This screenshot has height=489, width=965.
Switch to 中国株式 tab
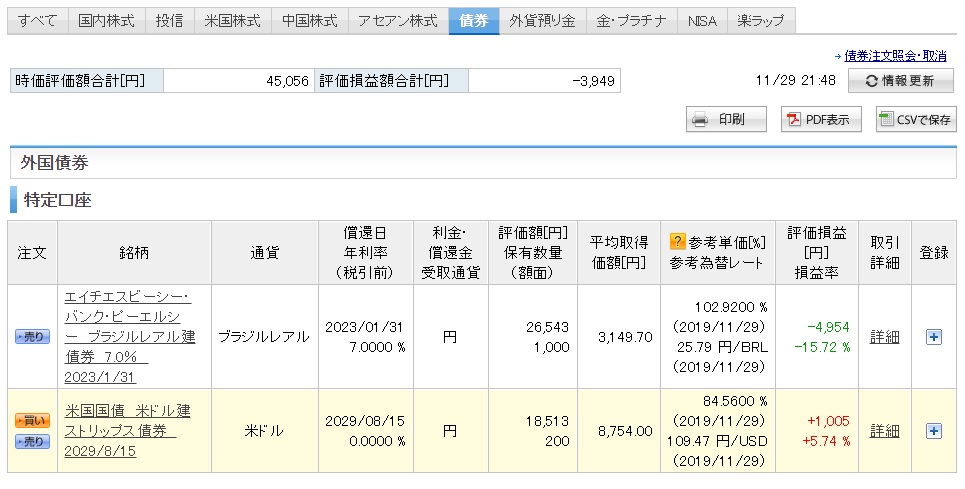coord(310,21)
